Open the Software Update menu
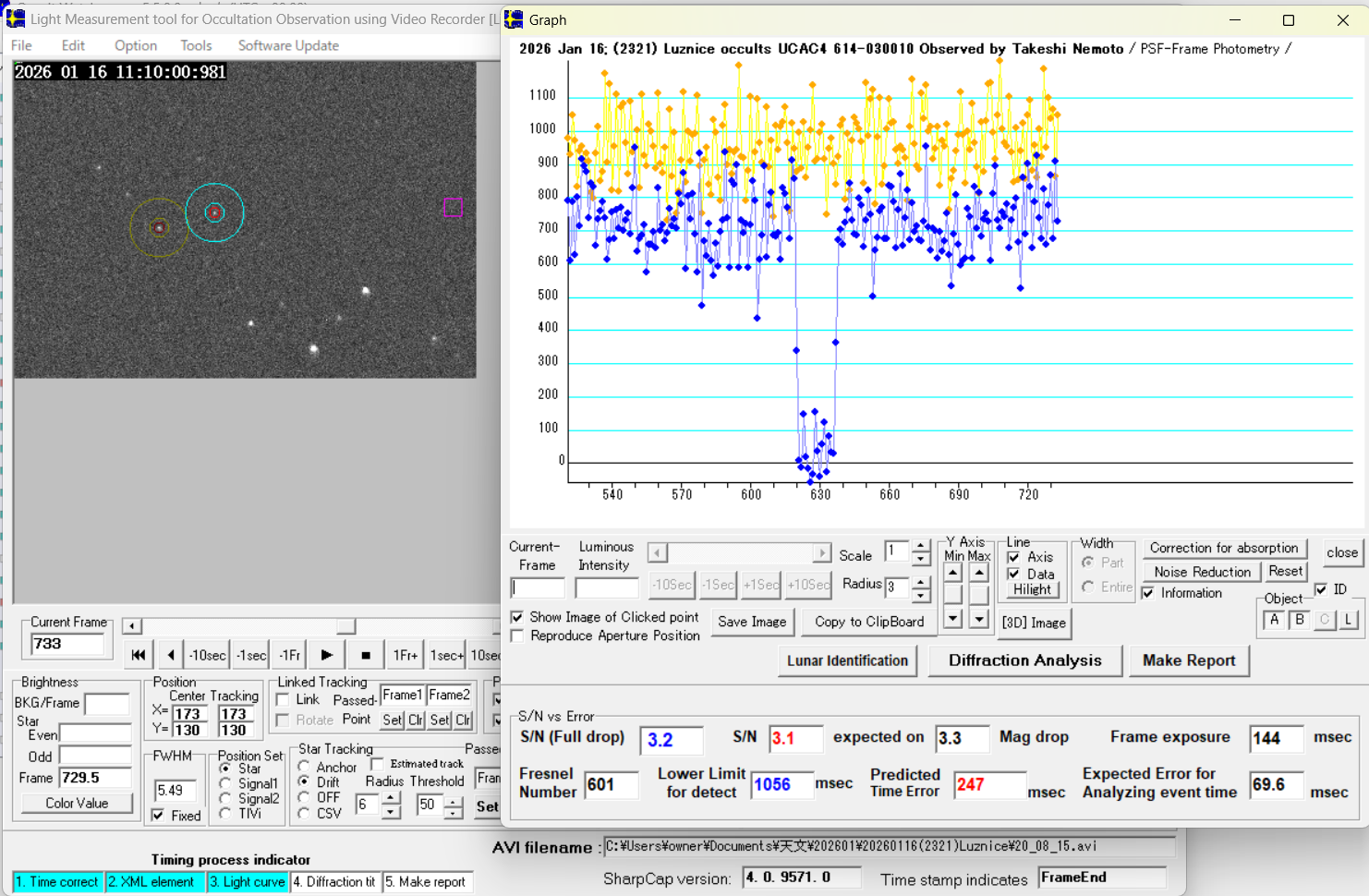The width and height of the screenshot is (1369, 896). coord(288,45)
